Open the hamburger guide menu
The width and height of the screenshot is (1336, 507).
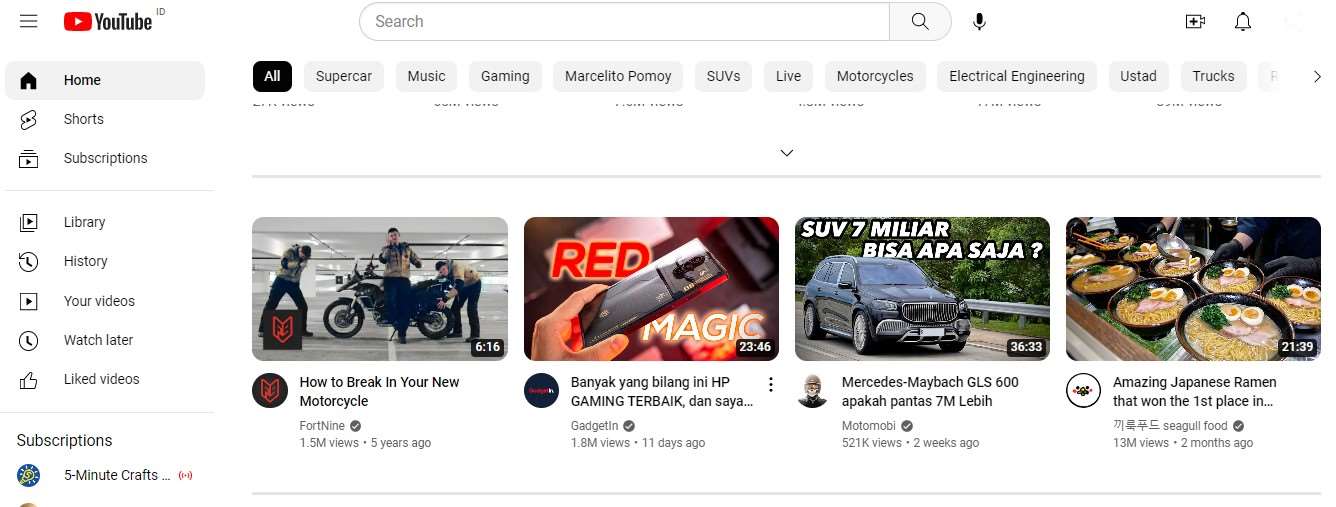pyautogui.click(x=28, y=21)
